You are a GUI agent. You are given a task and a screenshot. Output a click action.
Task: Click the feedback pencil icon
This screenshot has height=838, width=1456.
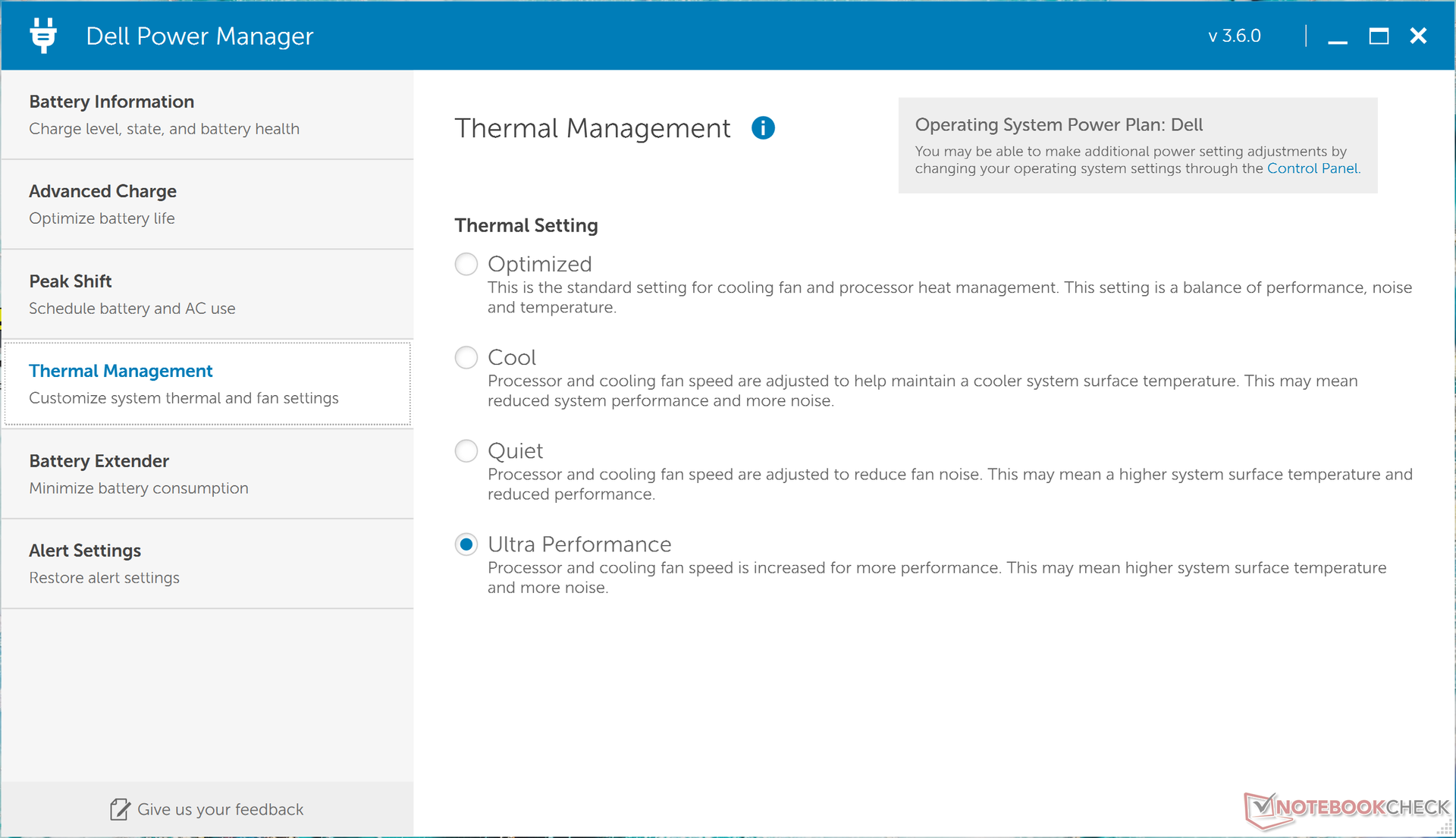click(119, 809)
